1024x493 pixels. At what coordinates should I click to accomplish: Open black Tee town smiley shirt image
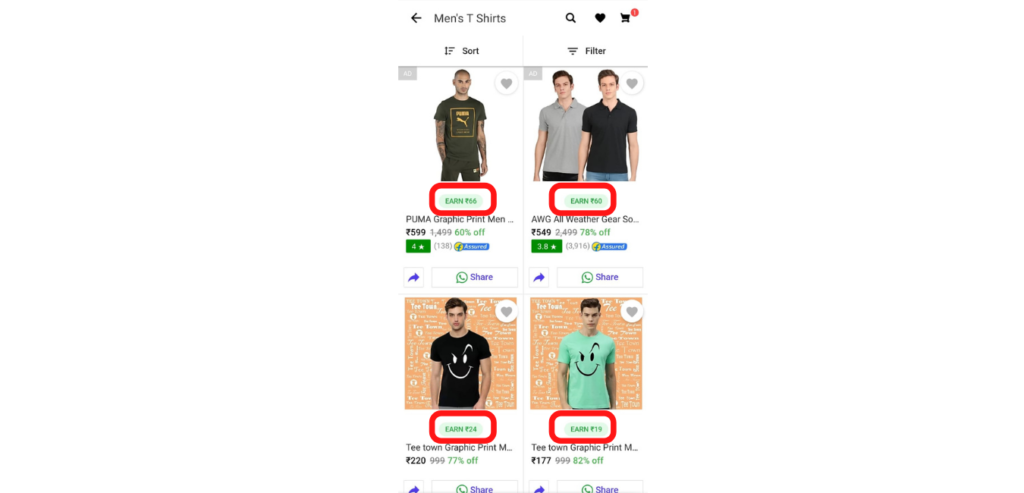(460, 353)
